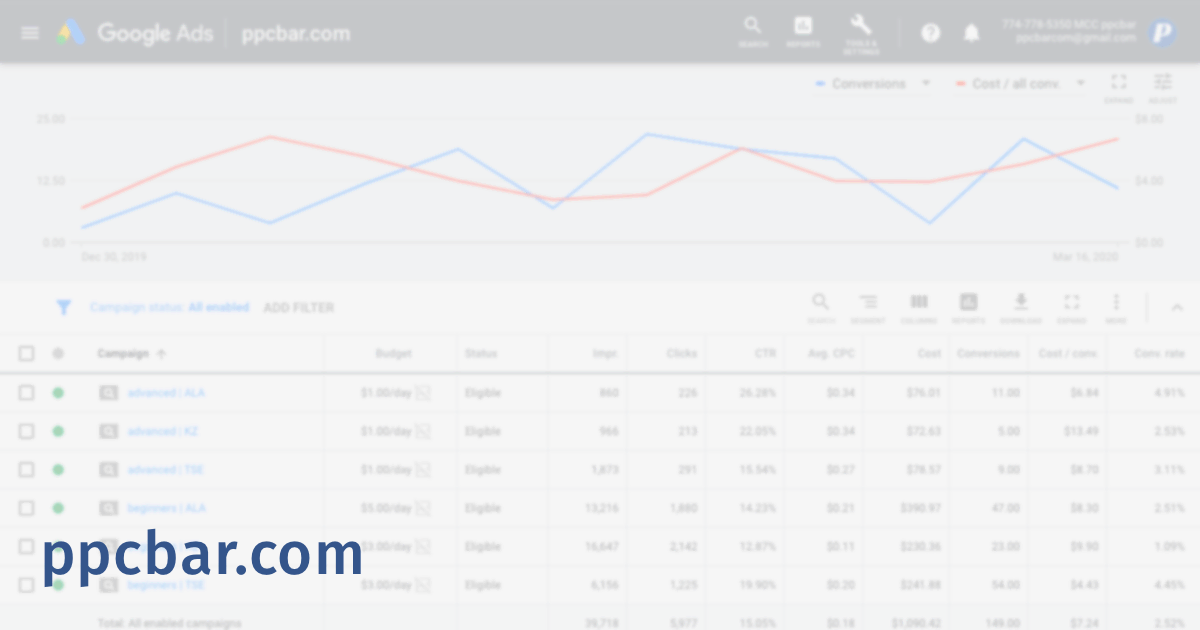Open budget chart icon for beginners | ALA
Image resolution: width=1200 pixels, height=630 pixels.
[x=423, y=508]
